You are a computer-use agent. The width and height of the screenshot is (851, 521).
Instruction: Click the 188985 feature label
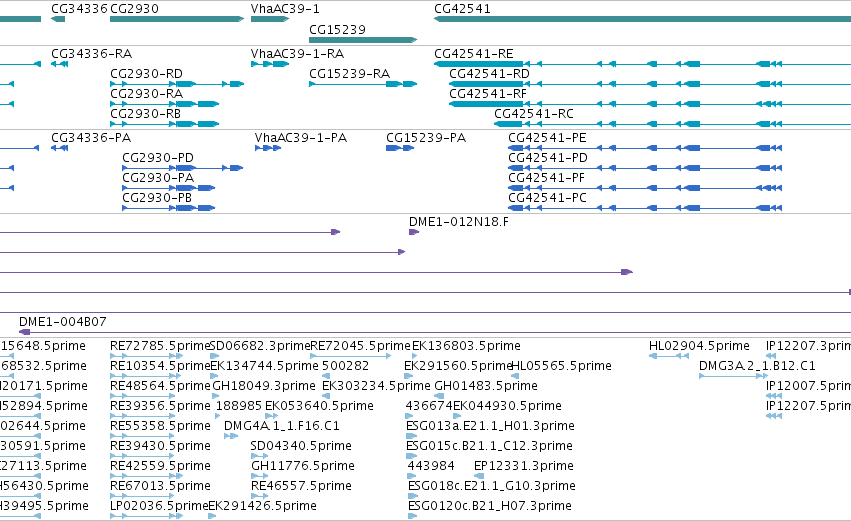click(239, 406)
